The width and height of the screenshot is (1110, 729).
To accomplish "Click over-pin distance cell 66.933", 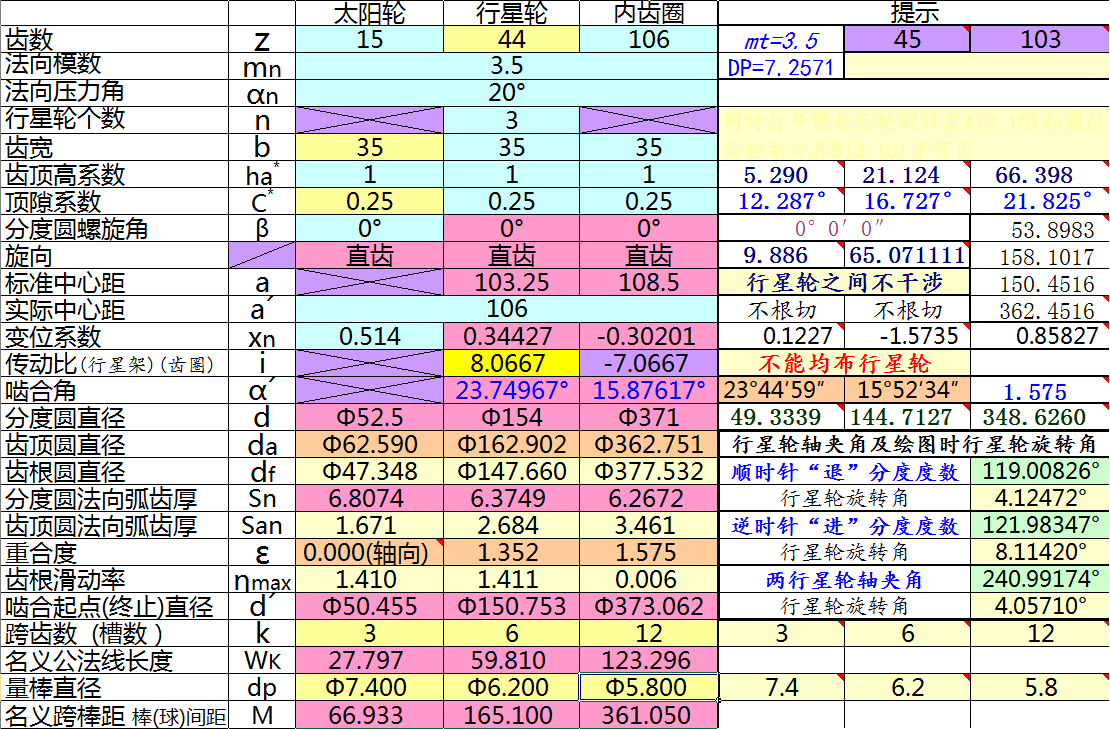I will tap(370, 714).
